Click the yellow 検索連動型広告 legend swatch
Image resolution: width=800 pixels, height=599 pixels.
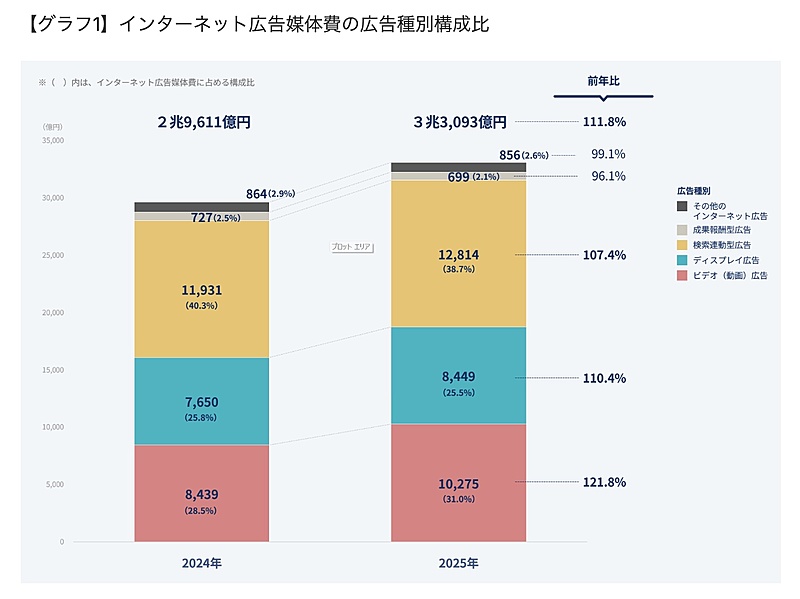click(x=682, y=245)
